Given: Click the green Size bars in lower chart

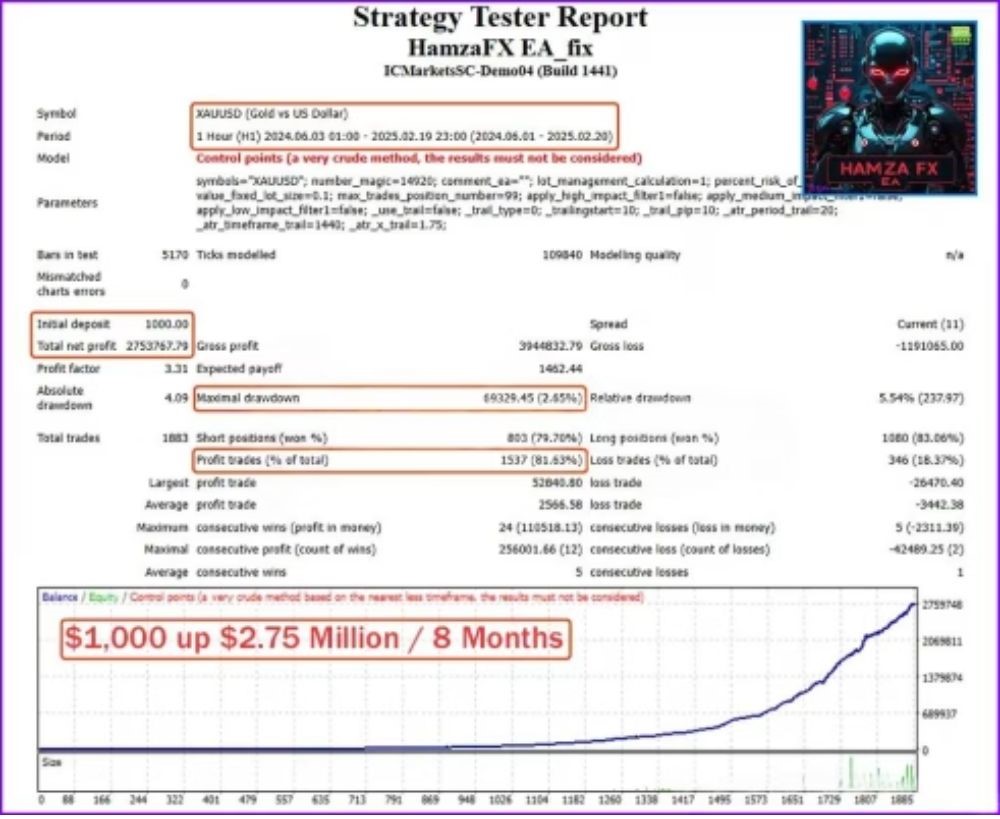Looking at the screenshot, I should click(x=880, y=775).
